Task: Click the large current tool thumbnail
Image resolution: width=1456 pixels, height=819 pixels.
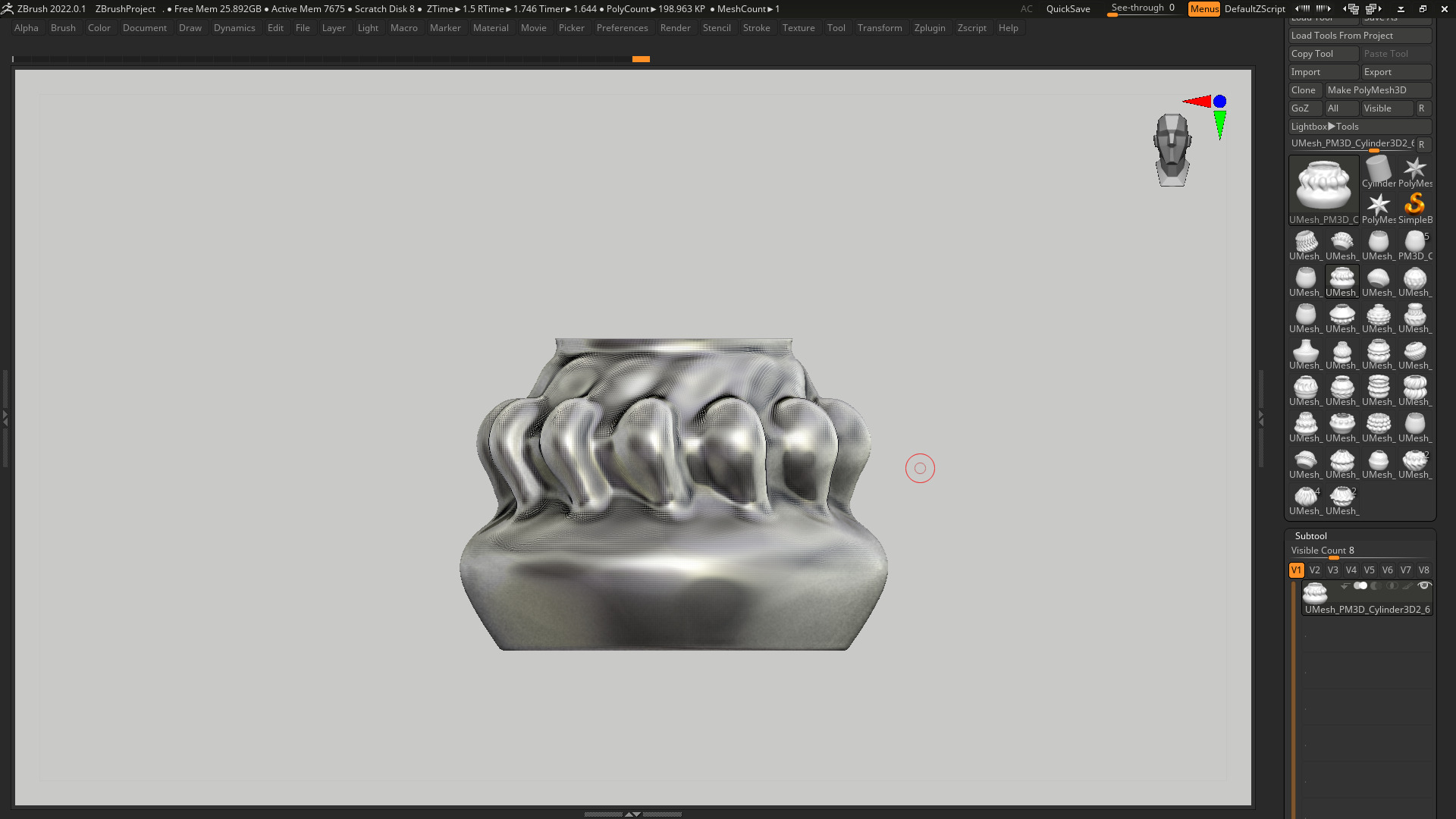Action: (x=1323, y=190)
